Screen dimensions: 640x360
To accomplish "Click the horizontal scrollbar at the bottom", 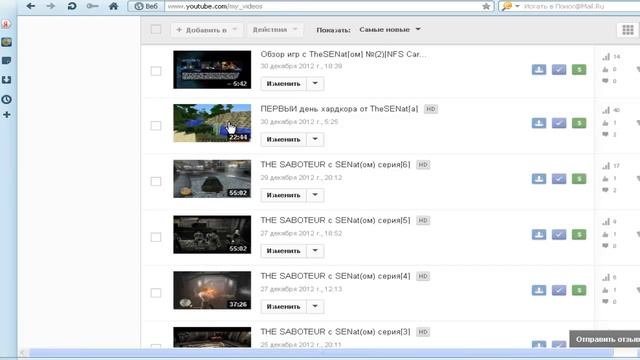I will coord(320,353).
